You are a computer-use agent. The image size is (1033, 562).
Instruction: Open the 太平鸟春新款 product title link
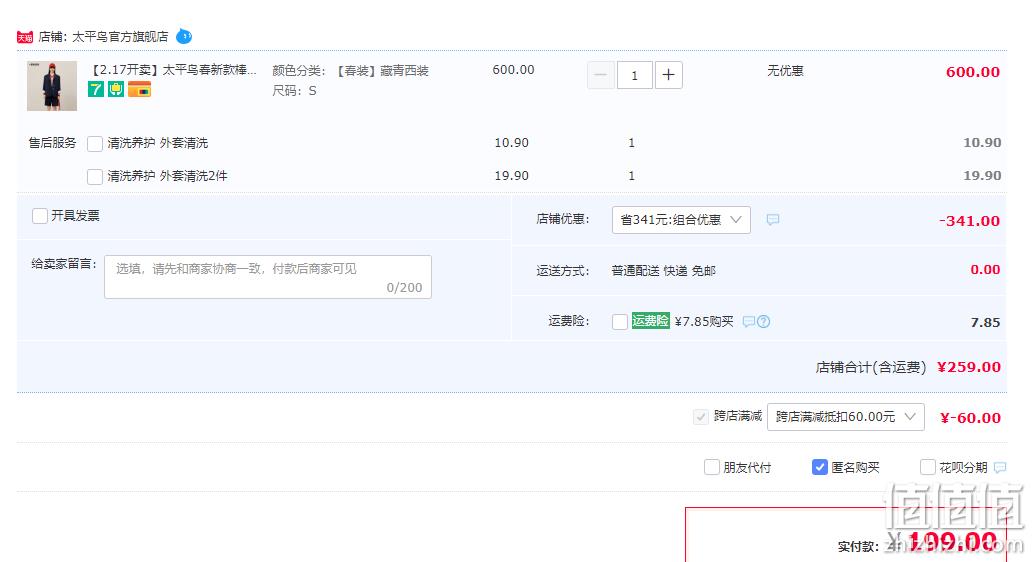(x=172, y=70)
